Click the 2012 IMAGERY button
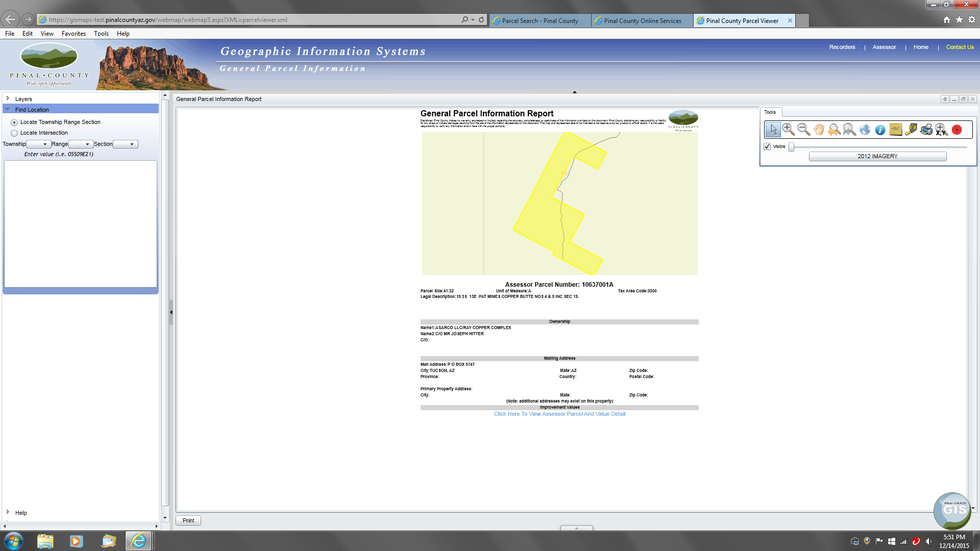 tap(877, 156)
